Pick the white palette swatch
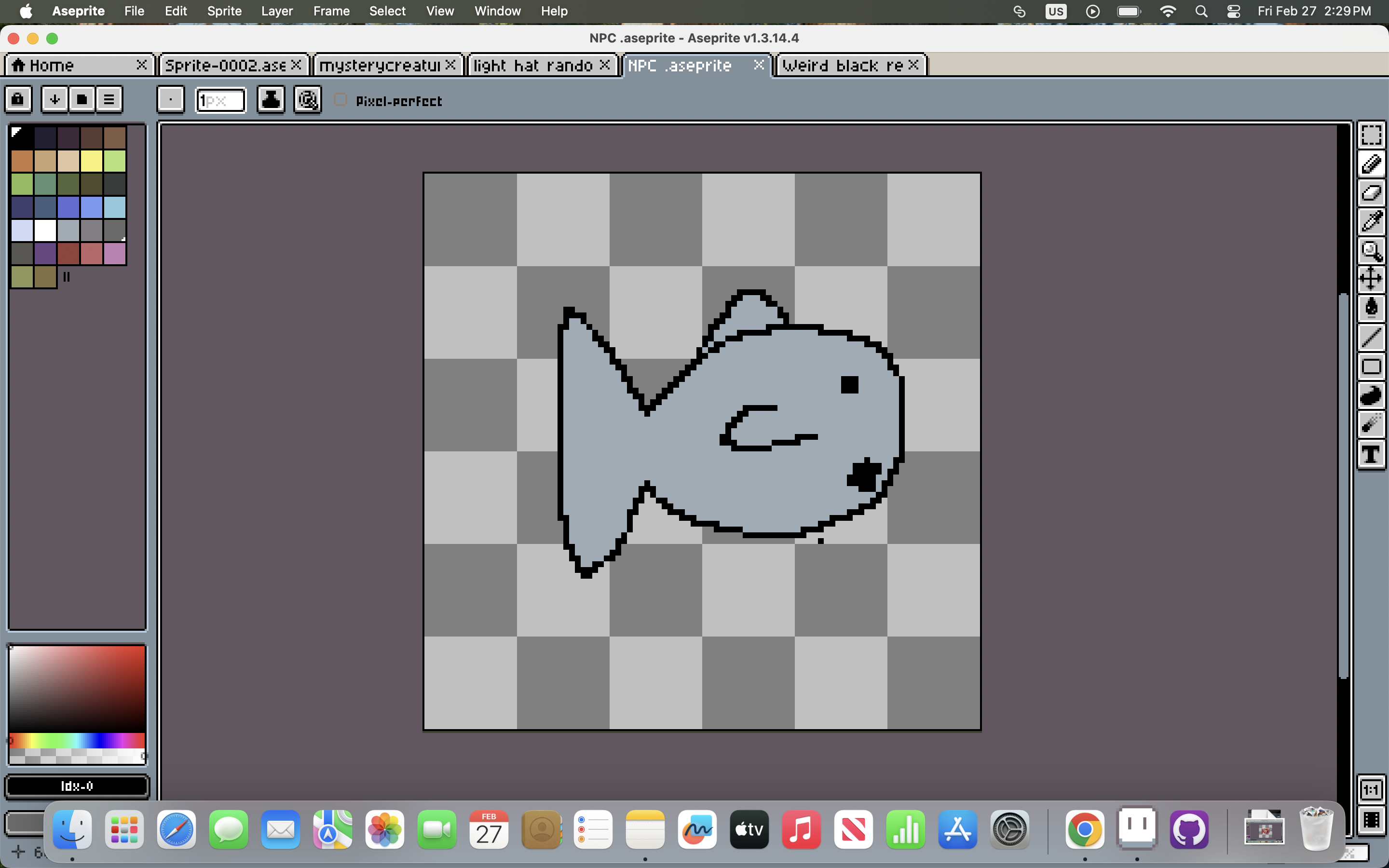 tap(45, 231)
